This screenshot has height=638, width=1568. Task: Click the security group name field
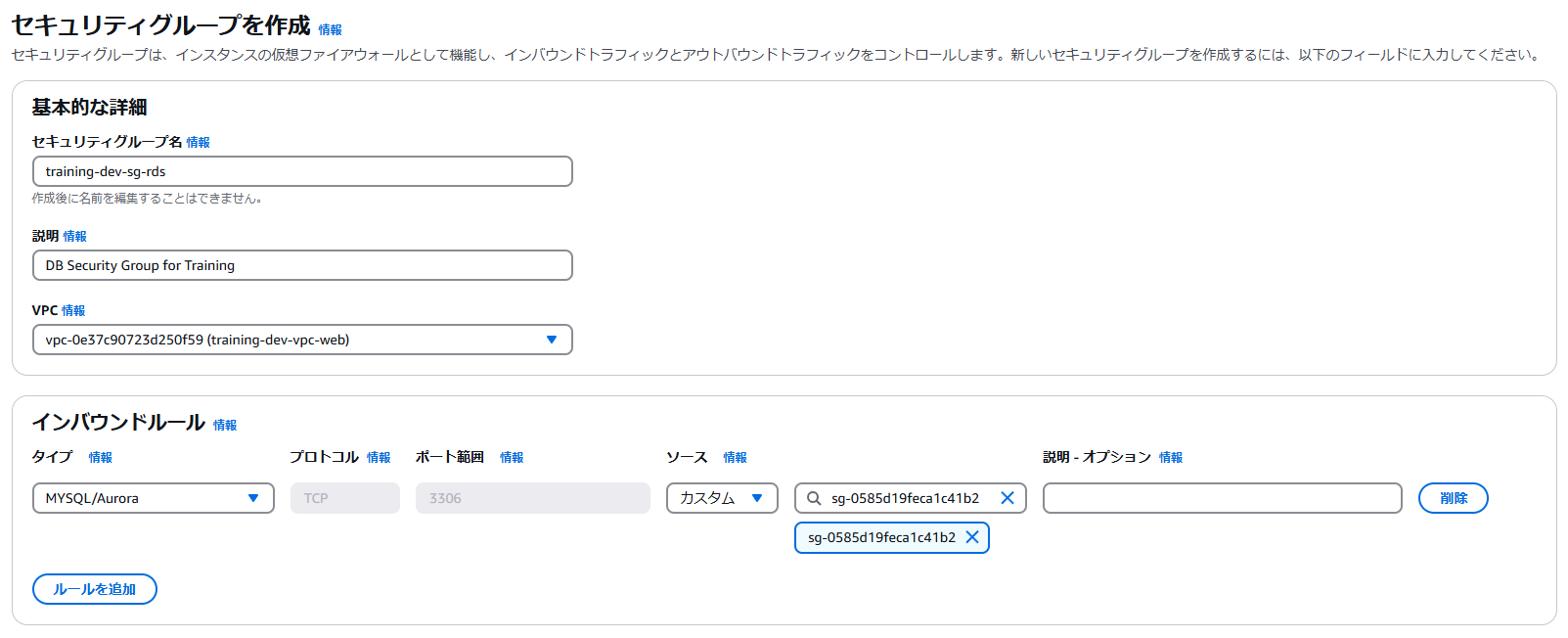(302, 171)
